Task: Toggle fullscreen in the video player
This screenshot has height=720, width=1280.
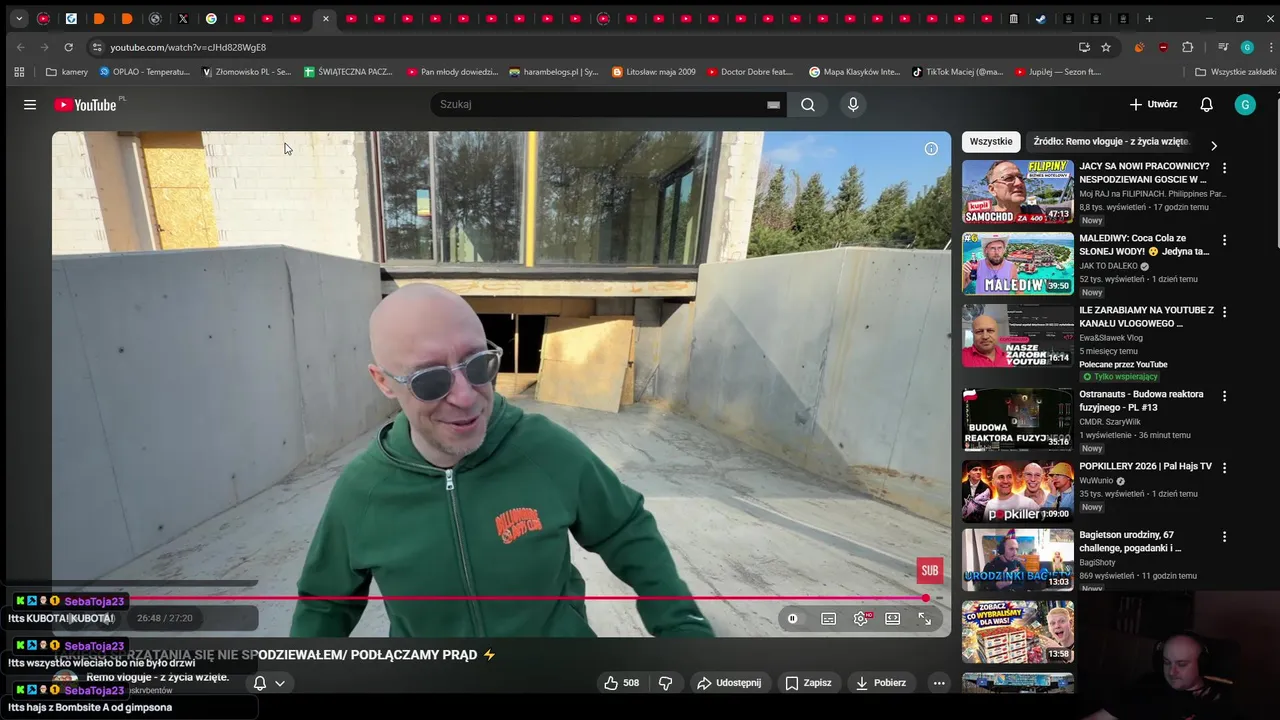Action: [925, 619]
